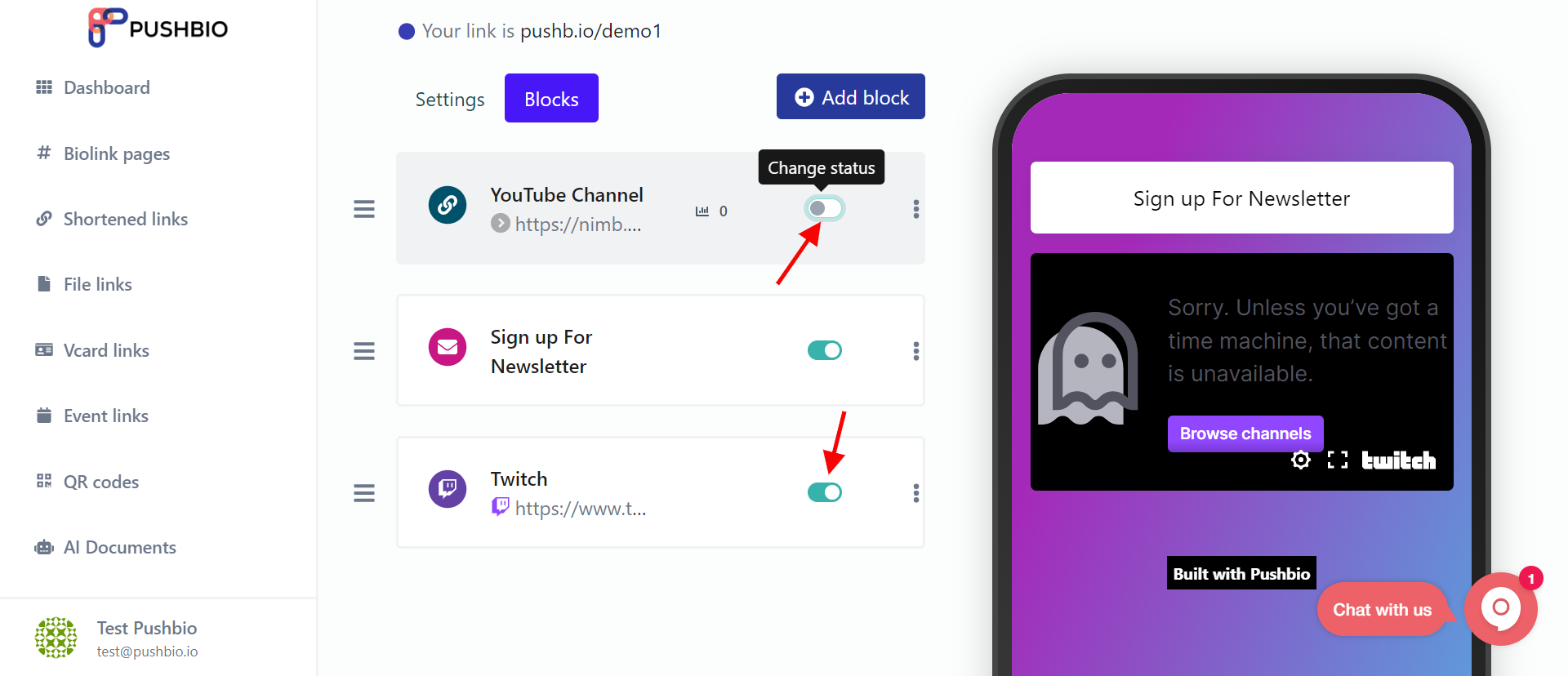Open the chat bubble support icon
This screenshot has width=1568, height=676.
(x=1501, y=609)
